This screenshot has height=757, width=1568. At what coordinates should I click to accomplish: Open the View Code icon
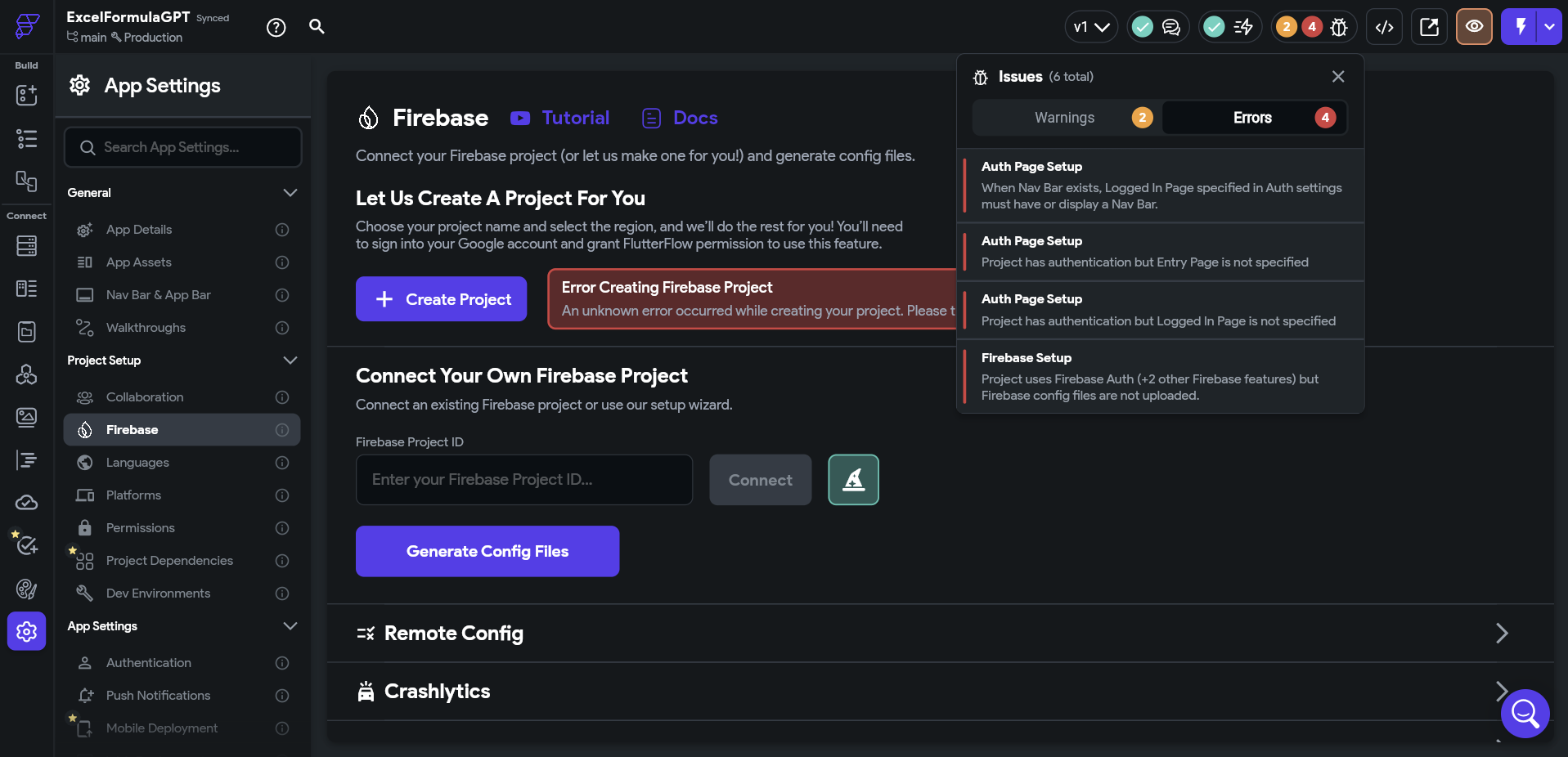pyautogui.click(x=1384, y=27)
